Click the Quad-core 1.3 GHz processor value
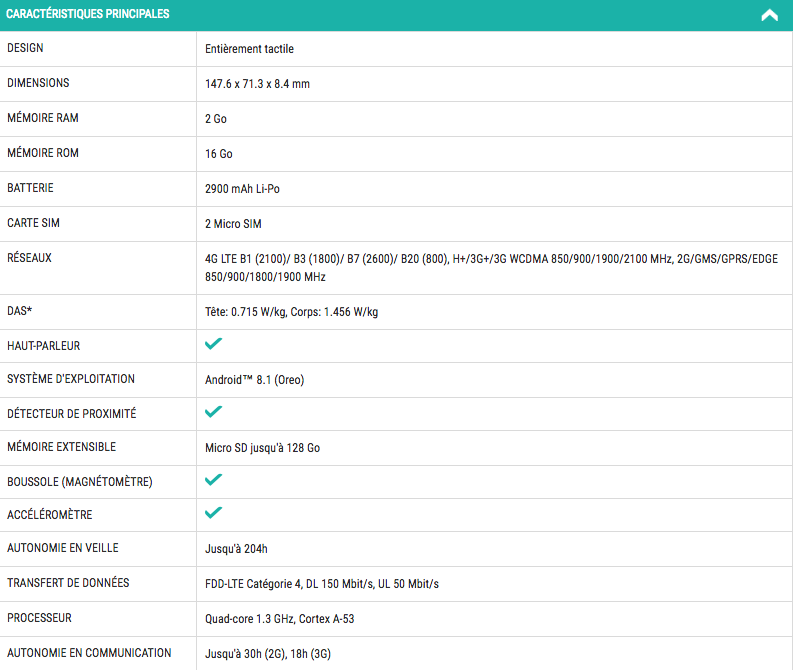The image size is (793, 670). [x=279, y=619]
